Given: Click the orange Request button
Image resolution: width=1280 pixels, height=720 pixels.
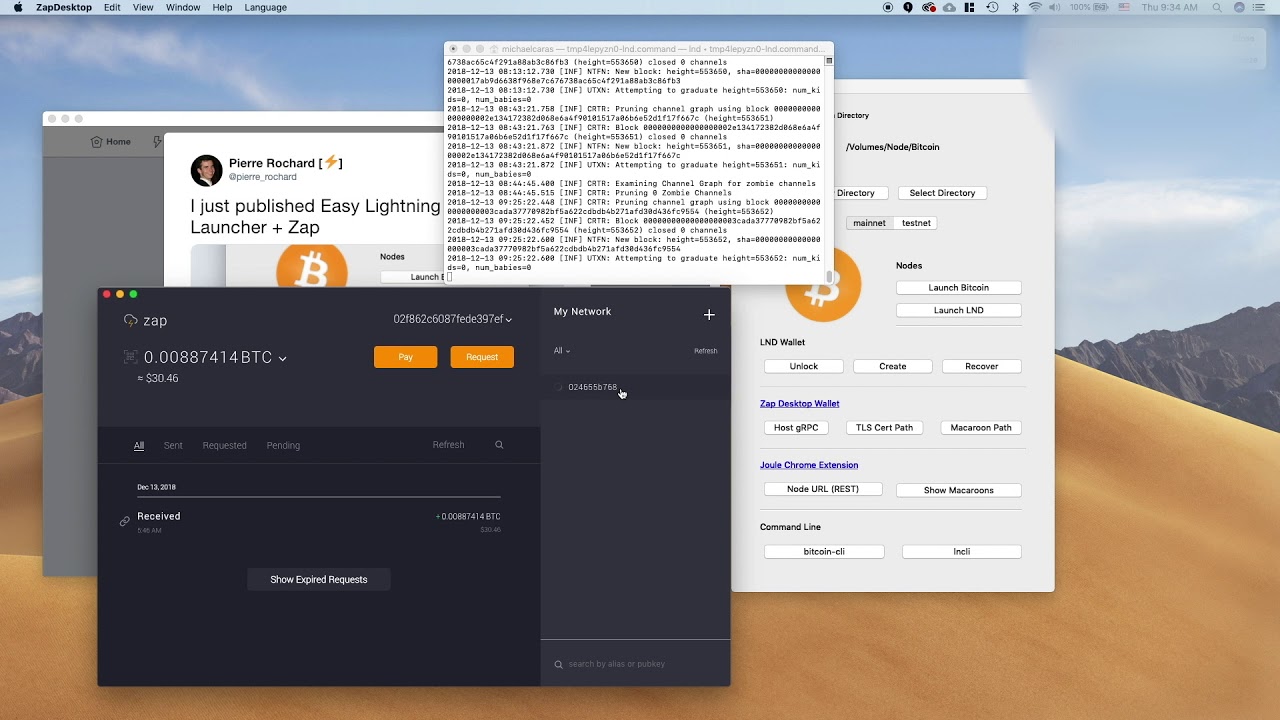Looking at the screenshot, I should [482, 357].
